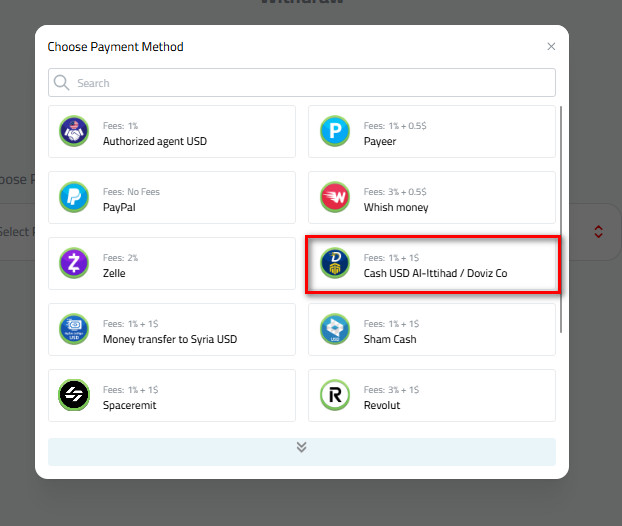Click the magnifying glass search icon
622x526 pixels.
click(x=61, y=83)
